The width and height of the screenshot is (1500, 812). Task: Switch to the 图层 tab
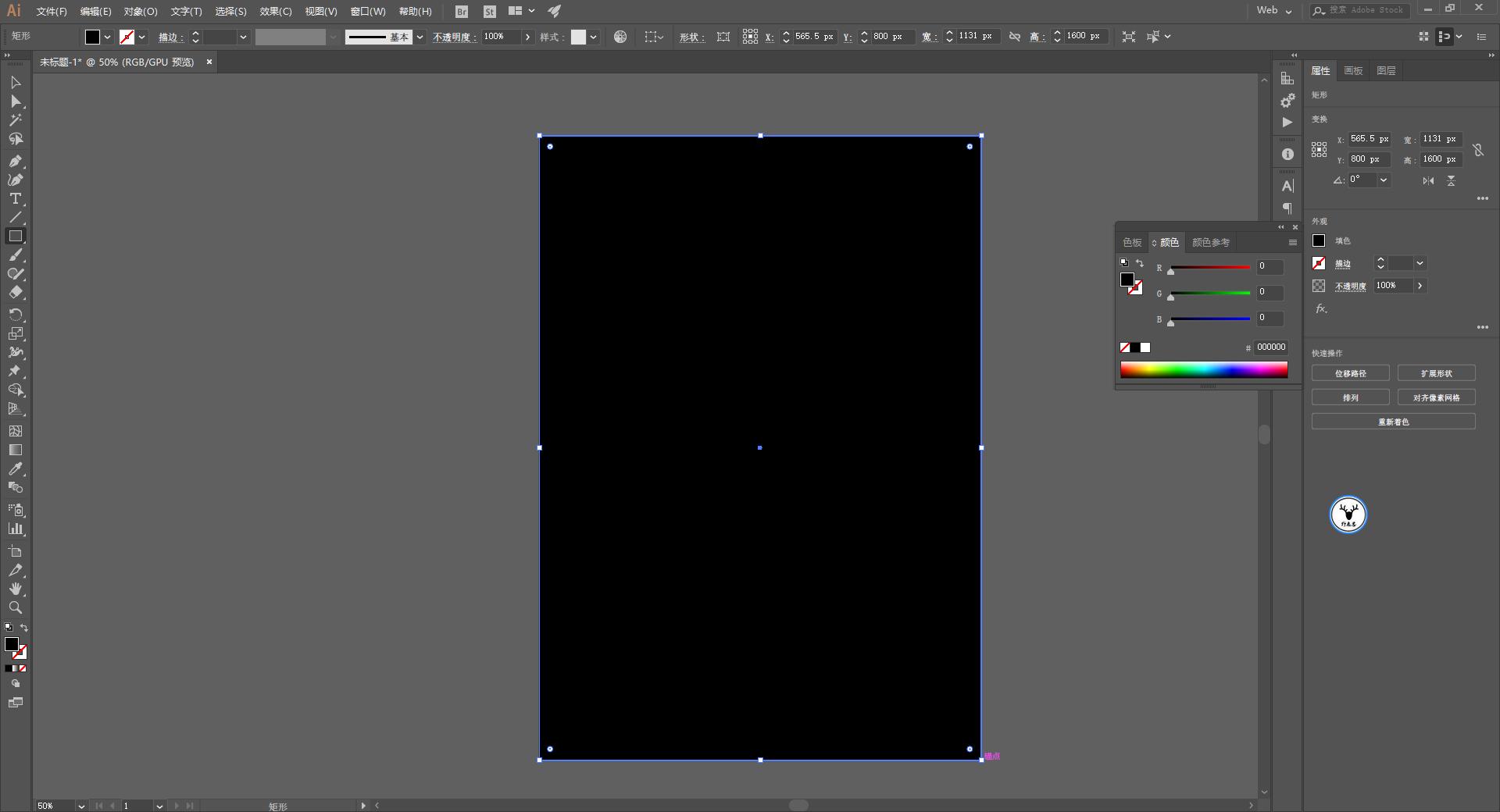click(x=1386, y=71)
